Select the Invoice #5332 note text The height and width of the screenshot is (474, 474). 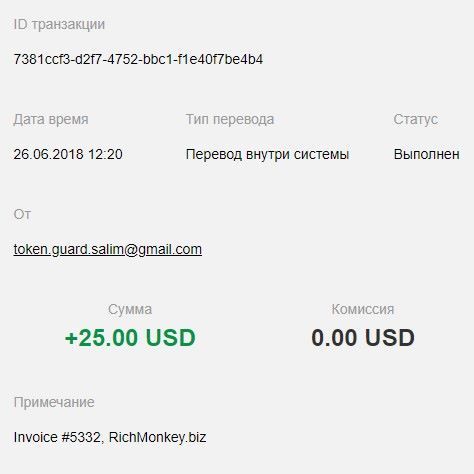click(57, 437)
